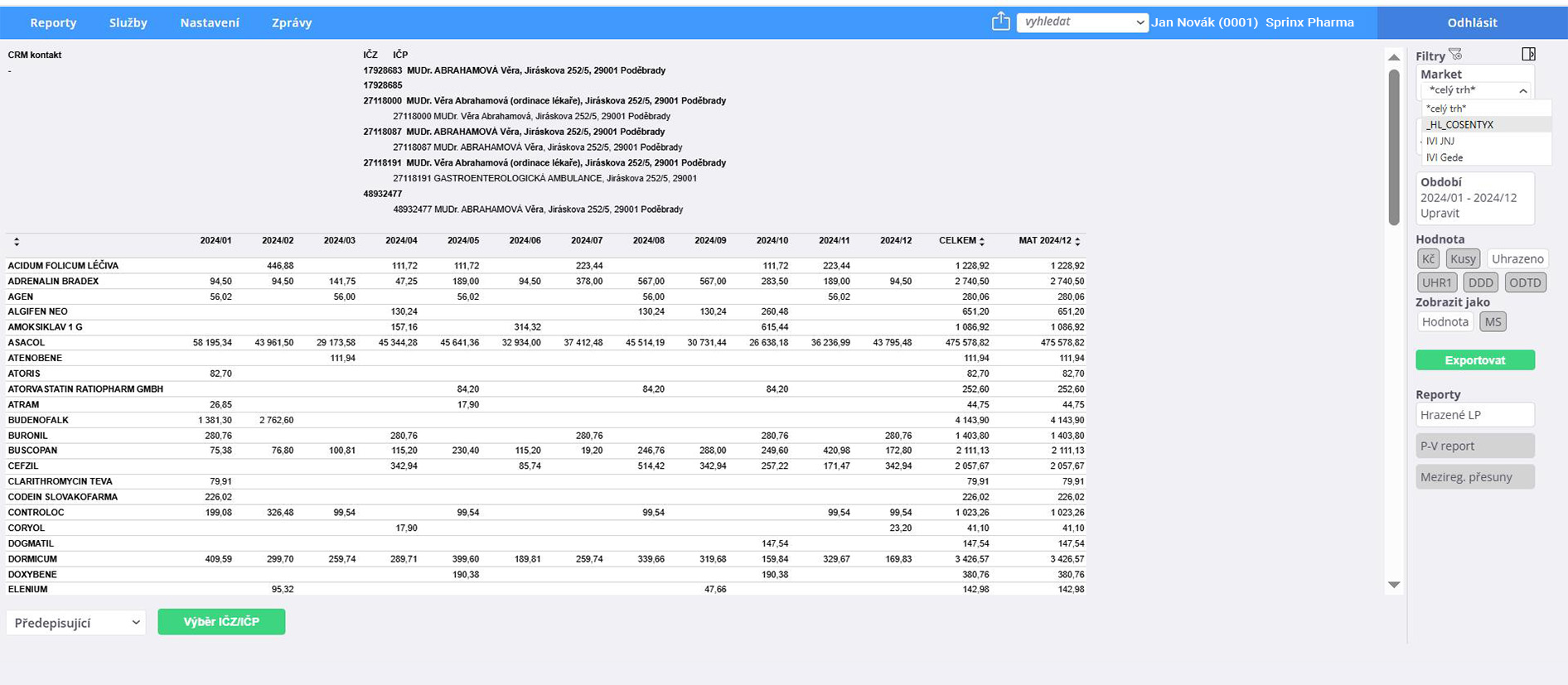
Task: Click the BUSCOPAN row label
Action: (x=32, y=451)
